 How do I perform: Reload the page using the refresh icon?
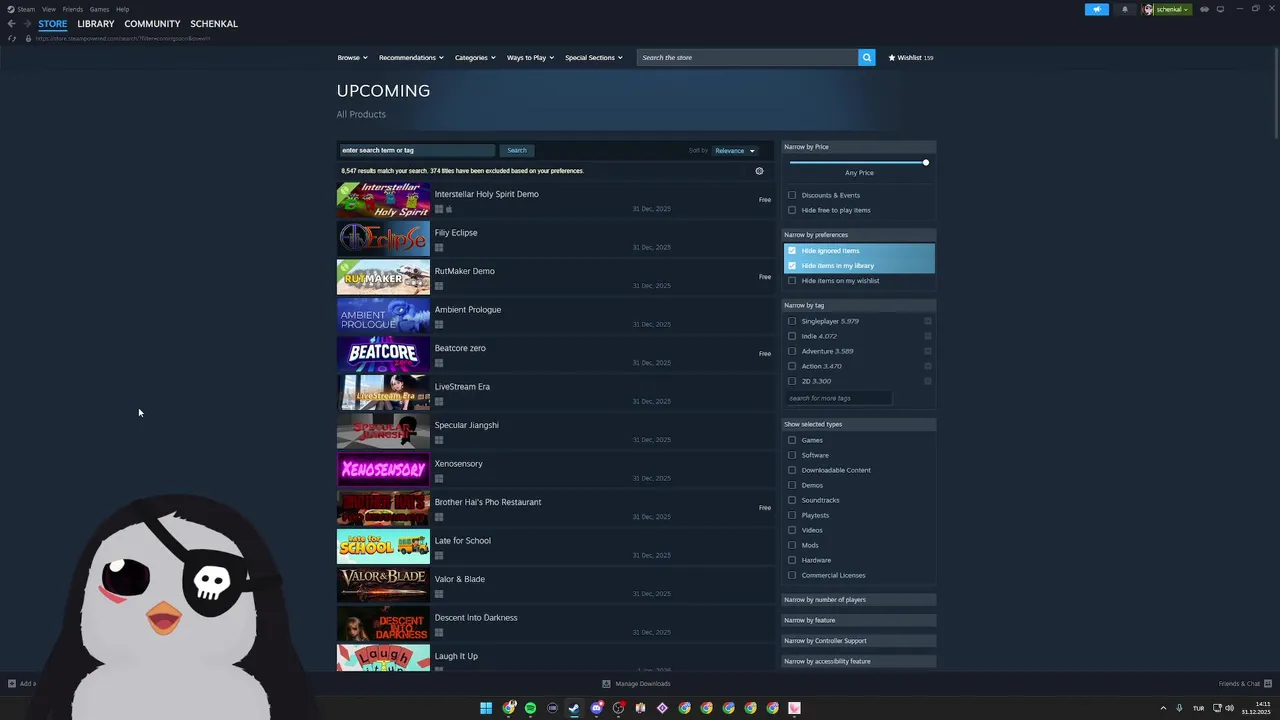[12, 38]
